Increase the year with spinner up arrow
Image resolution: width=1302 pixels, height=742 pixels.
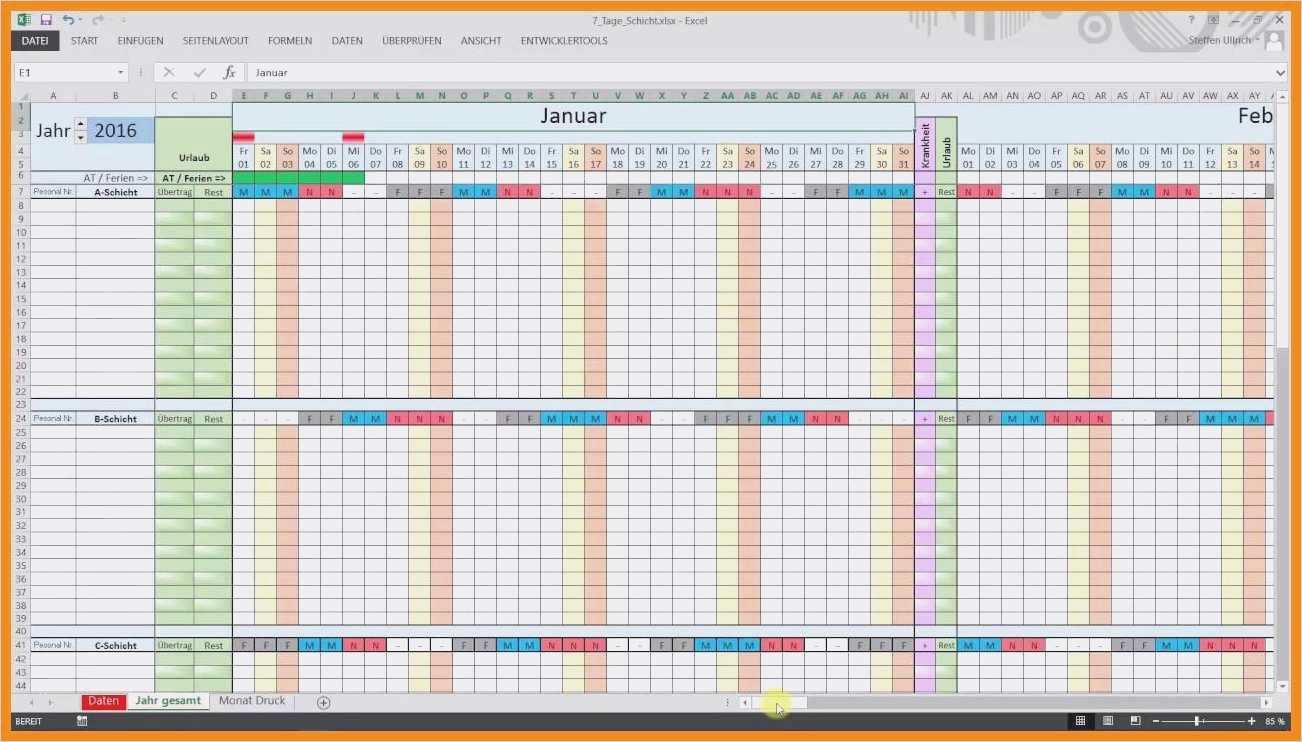[x=81, y=124]
